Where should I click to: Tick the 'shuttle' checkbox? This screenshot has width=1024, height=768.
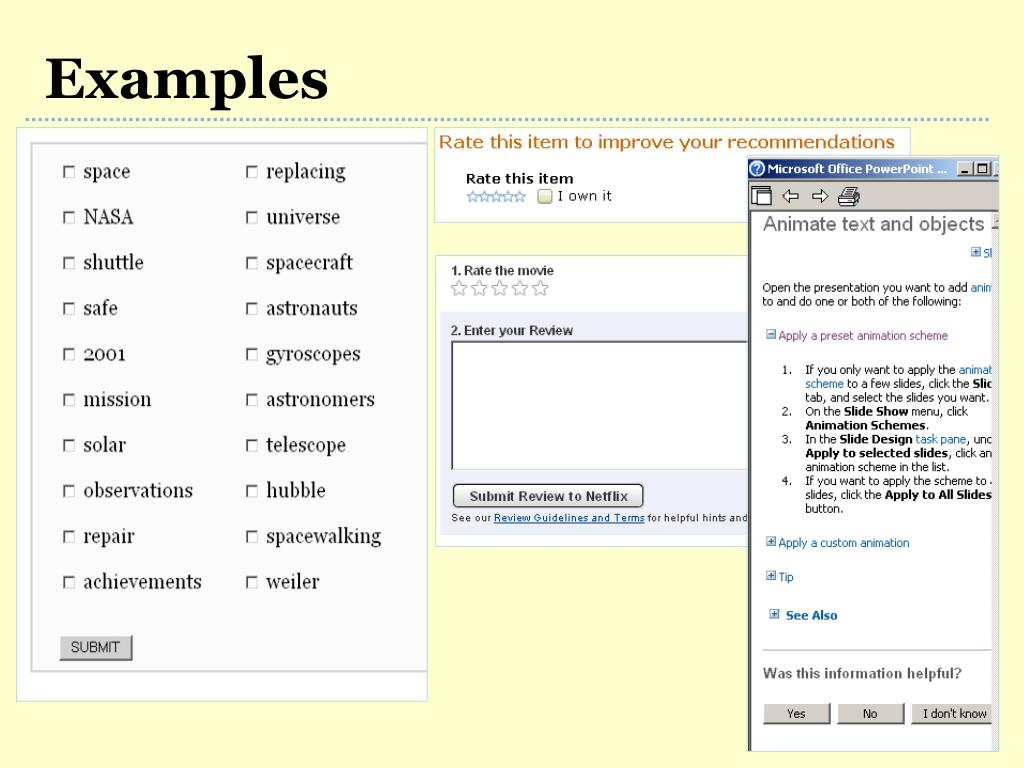tap(69, 263)
